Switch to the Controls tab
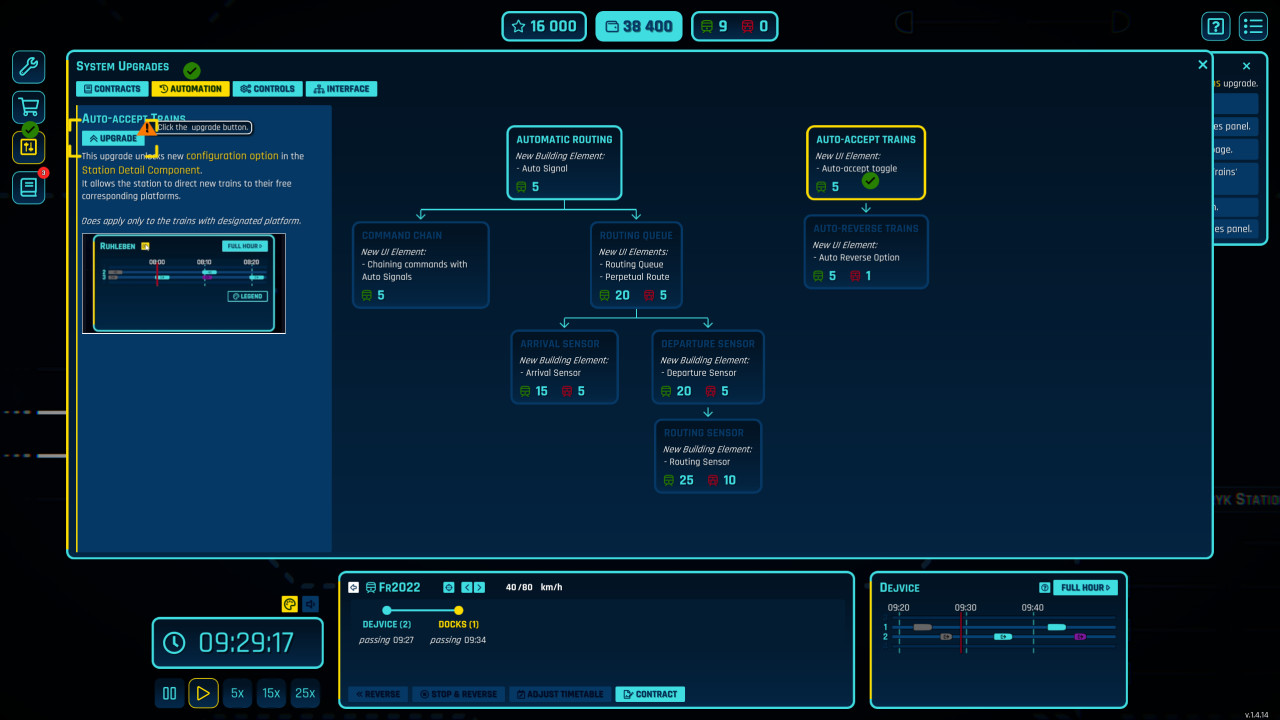The width and height of the screenshot is (1280, 720). [267, 89]
